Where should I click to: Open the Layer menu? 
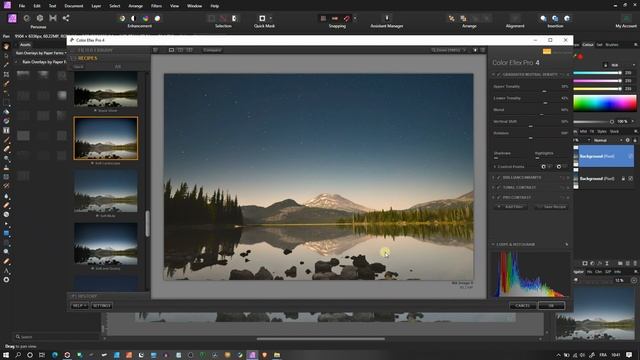point(96,6)
